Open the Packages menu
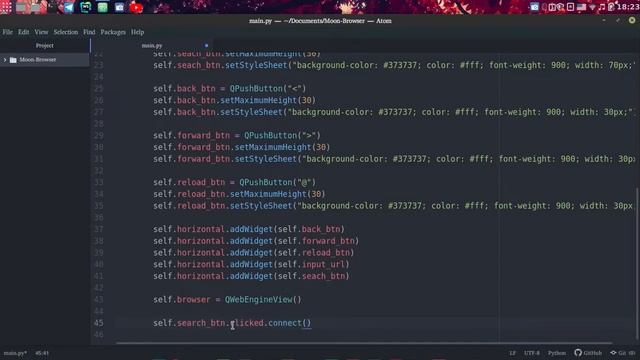Screen dimensions: 640x360 coord(113,32)
